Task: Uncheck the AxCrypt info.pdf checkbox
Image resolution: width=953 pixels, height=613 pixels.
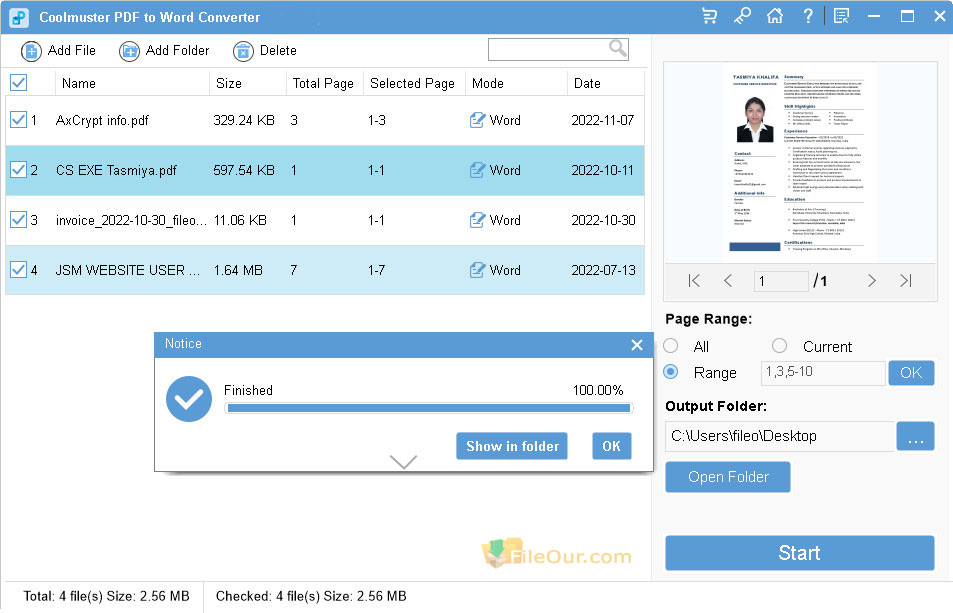Action: click(x=18, y=120)
